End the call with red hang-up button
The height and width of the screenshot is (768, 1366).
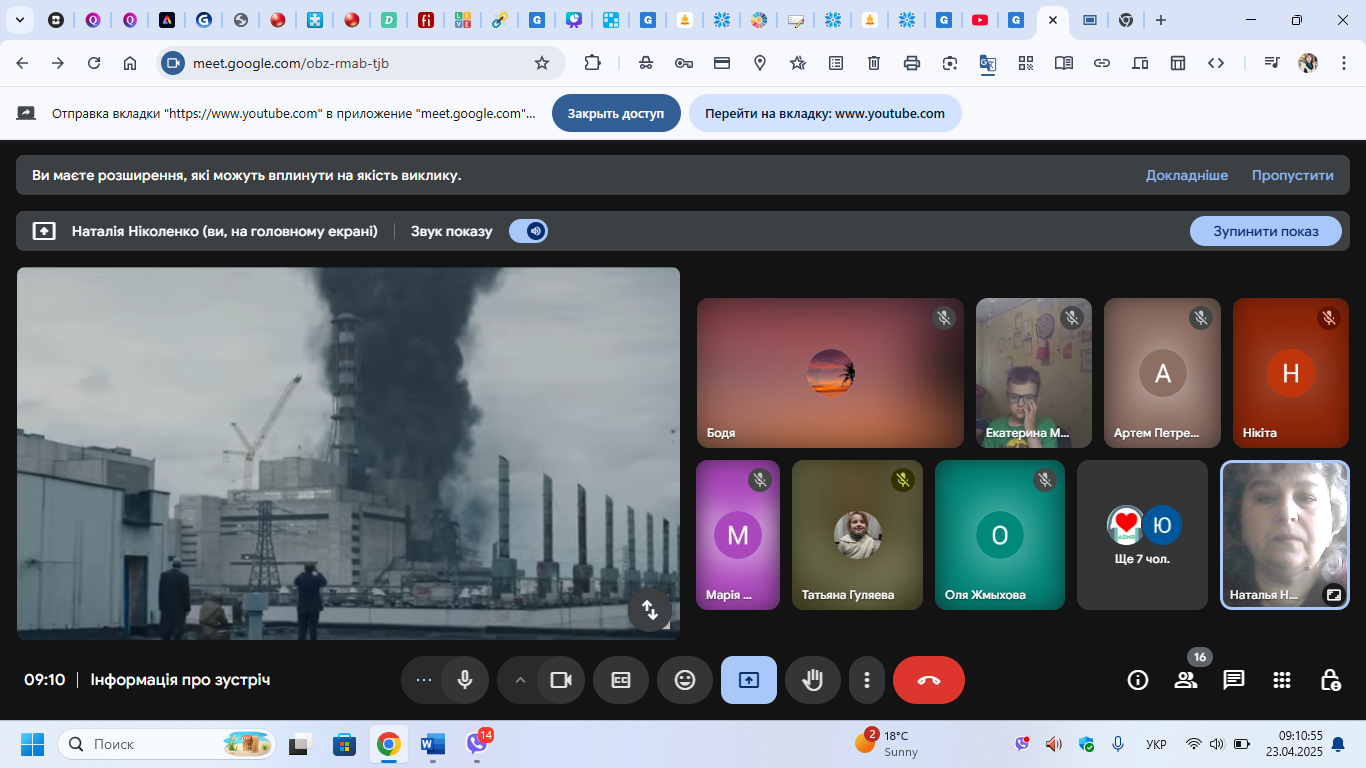coord(929,680)
